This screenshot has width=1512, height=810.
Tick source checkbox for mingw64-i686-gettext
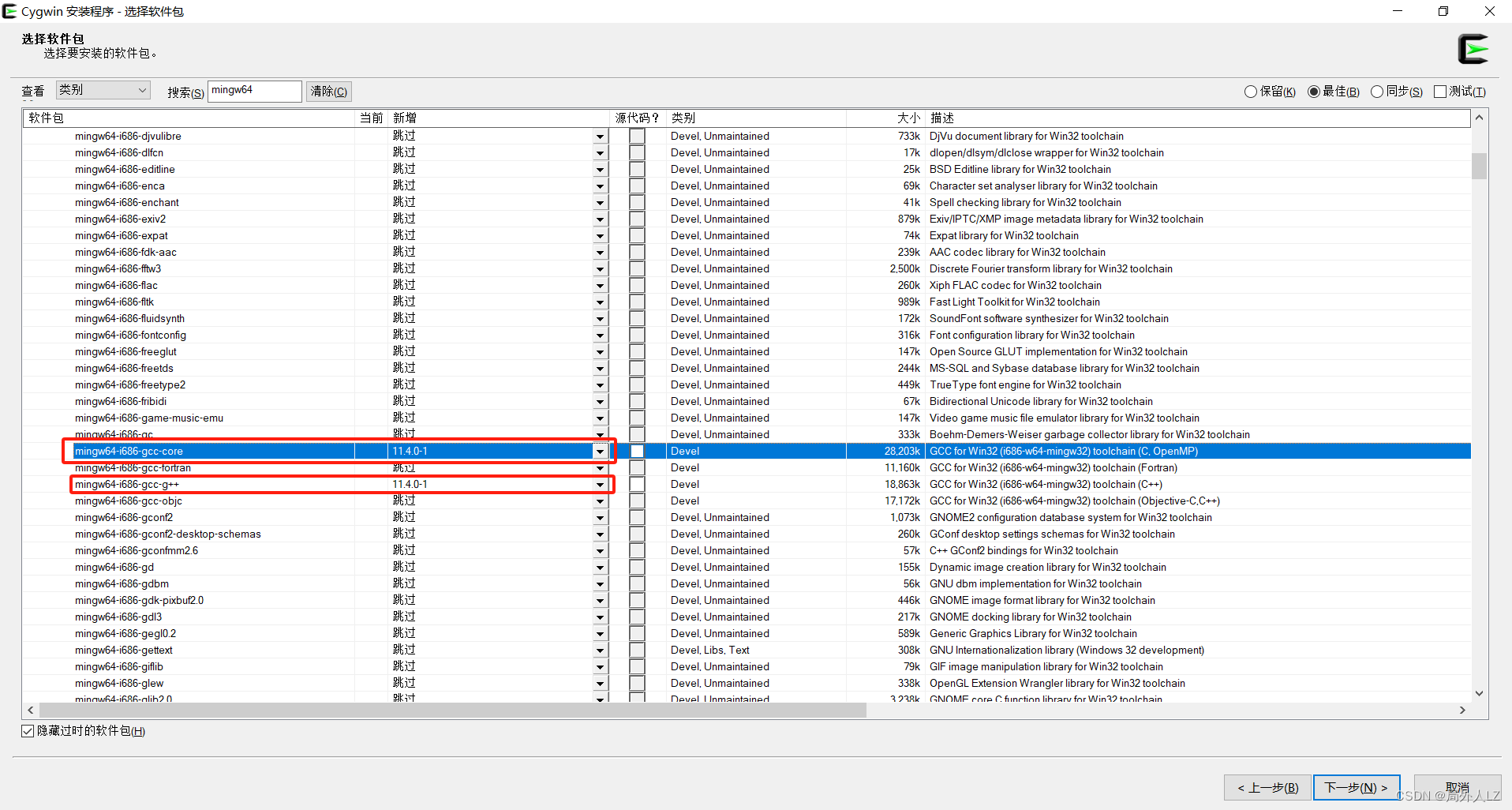637,651
